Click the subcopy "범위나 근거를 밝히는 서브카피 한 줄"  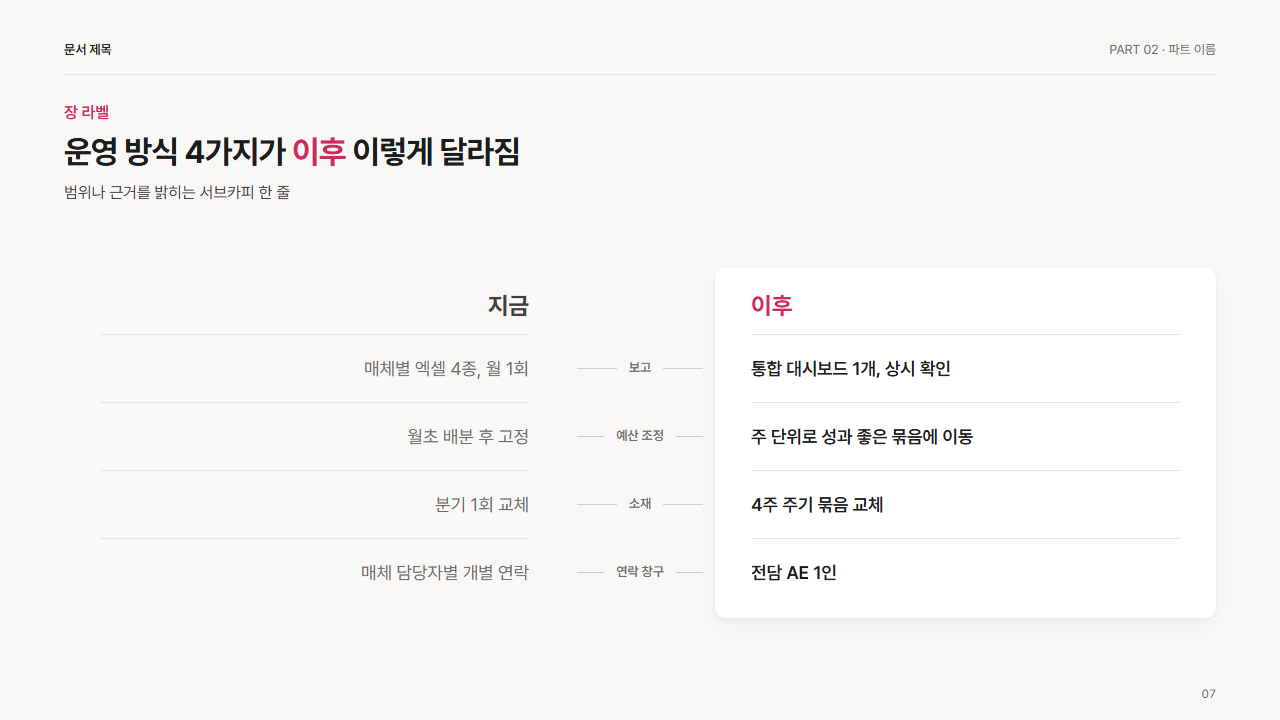(x=177, y=192)
